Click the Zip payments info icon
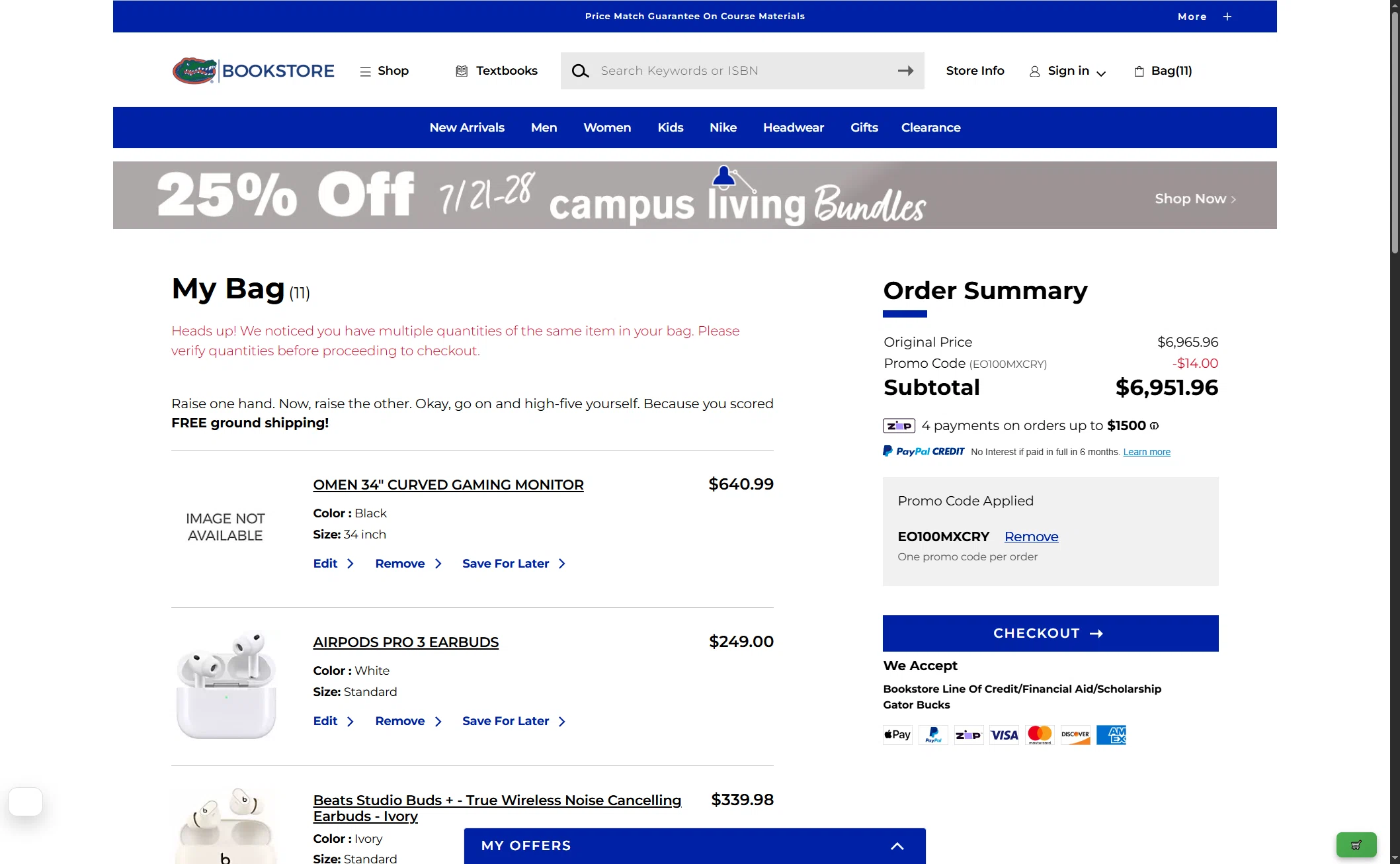Viewport: 1400px width, 864px height. (x=1154, y=426)
